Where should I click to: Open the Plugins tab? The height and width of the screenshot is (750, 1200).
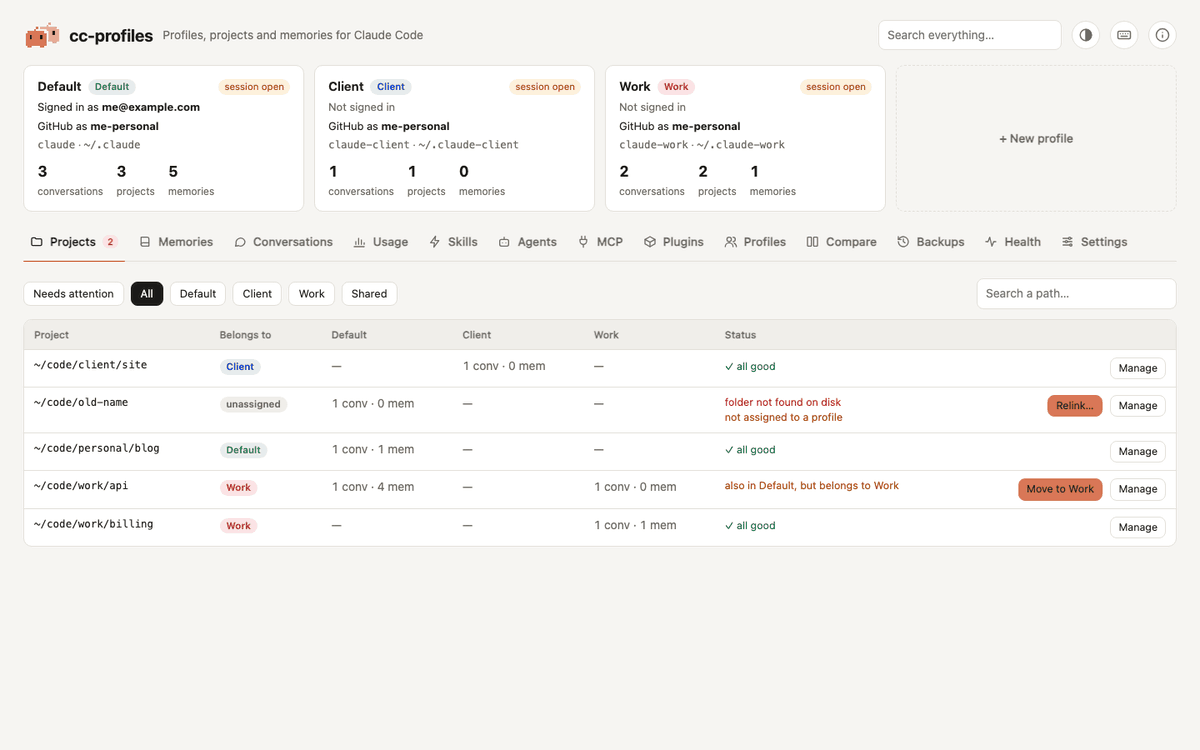pos(674,242)
